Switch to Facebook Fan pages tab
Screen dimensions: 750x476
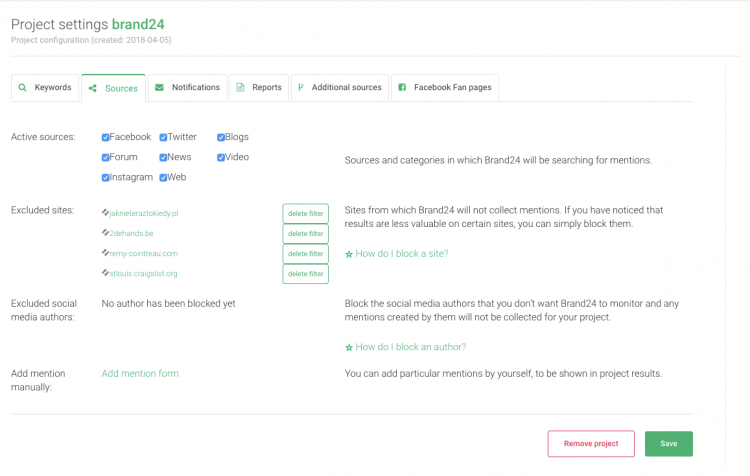445,88
